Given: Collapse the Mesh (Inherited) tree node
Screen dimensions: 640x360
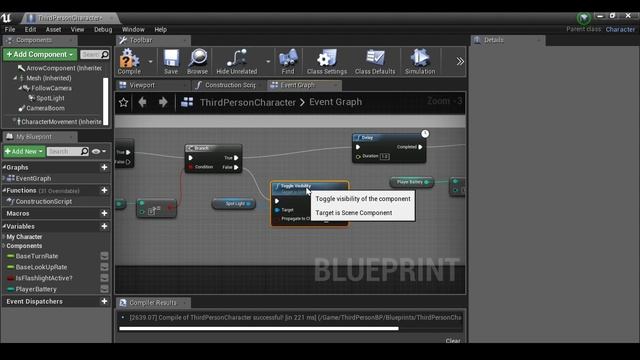Looking at the screenshot, I should point(15,78).
